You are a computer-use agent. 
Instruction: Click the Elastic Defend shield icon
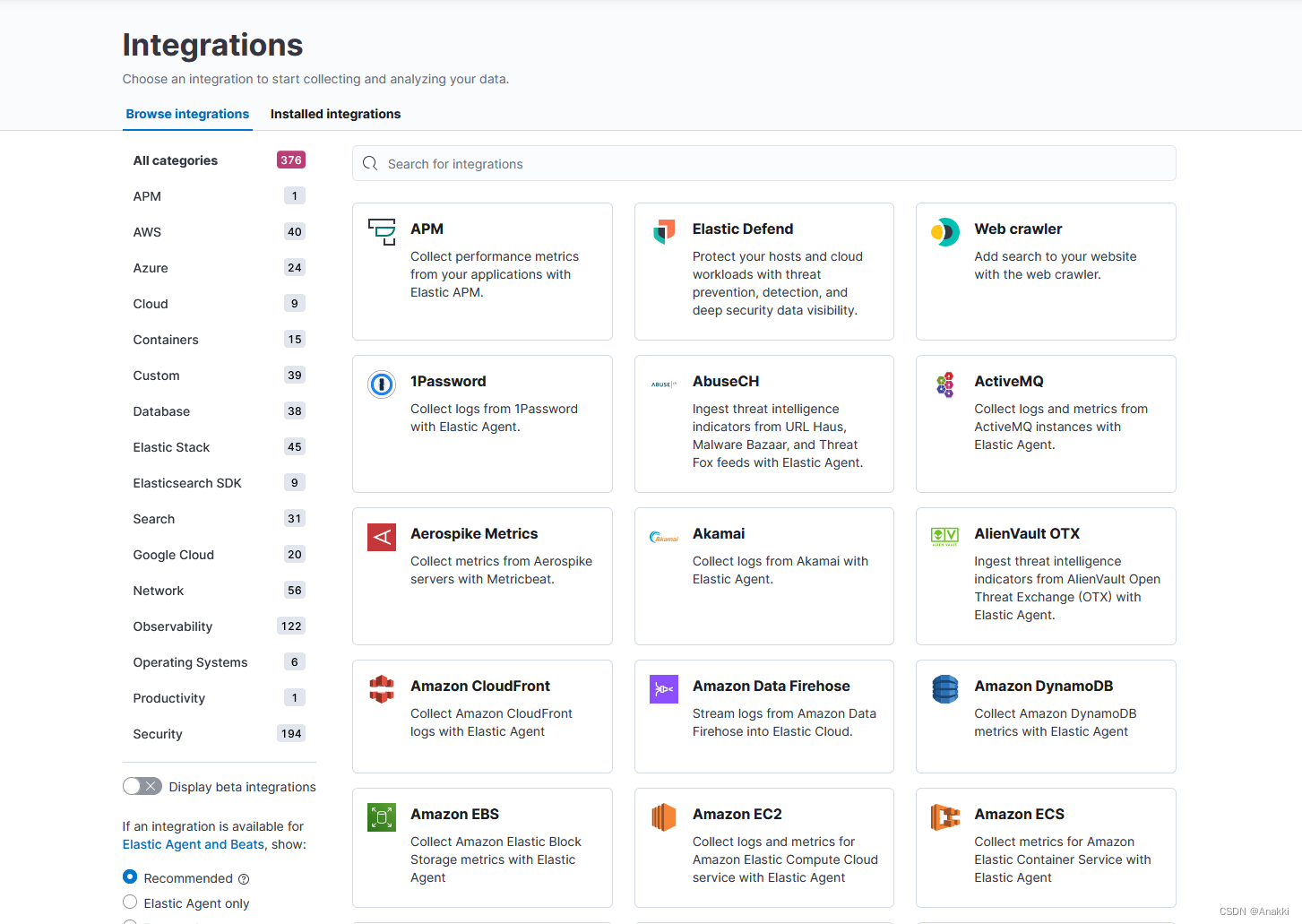pos(664,232)
